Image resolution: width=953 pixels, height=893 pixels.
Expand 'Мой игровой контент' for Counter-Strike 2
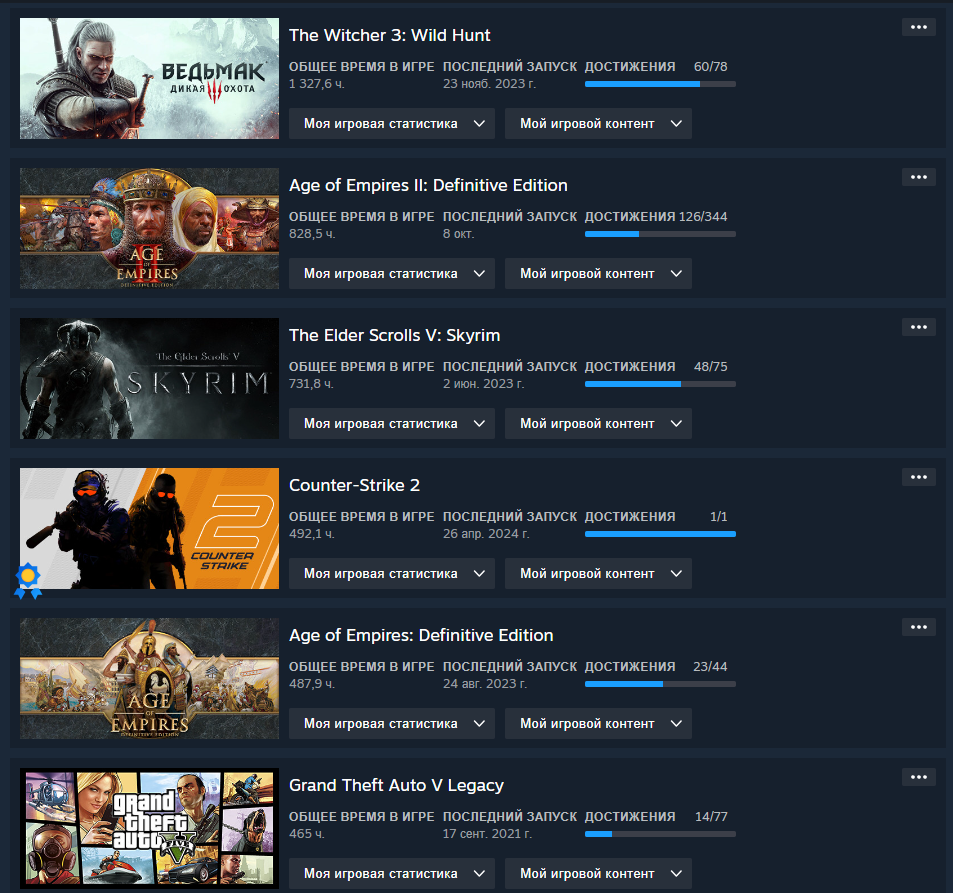(x=598, y=574)
